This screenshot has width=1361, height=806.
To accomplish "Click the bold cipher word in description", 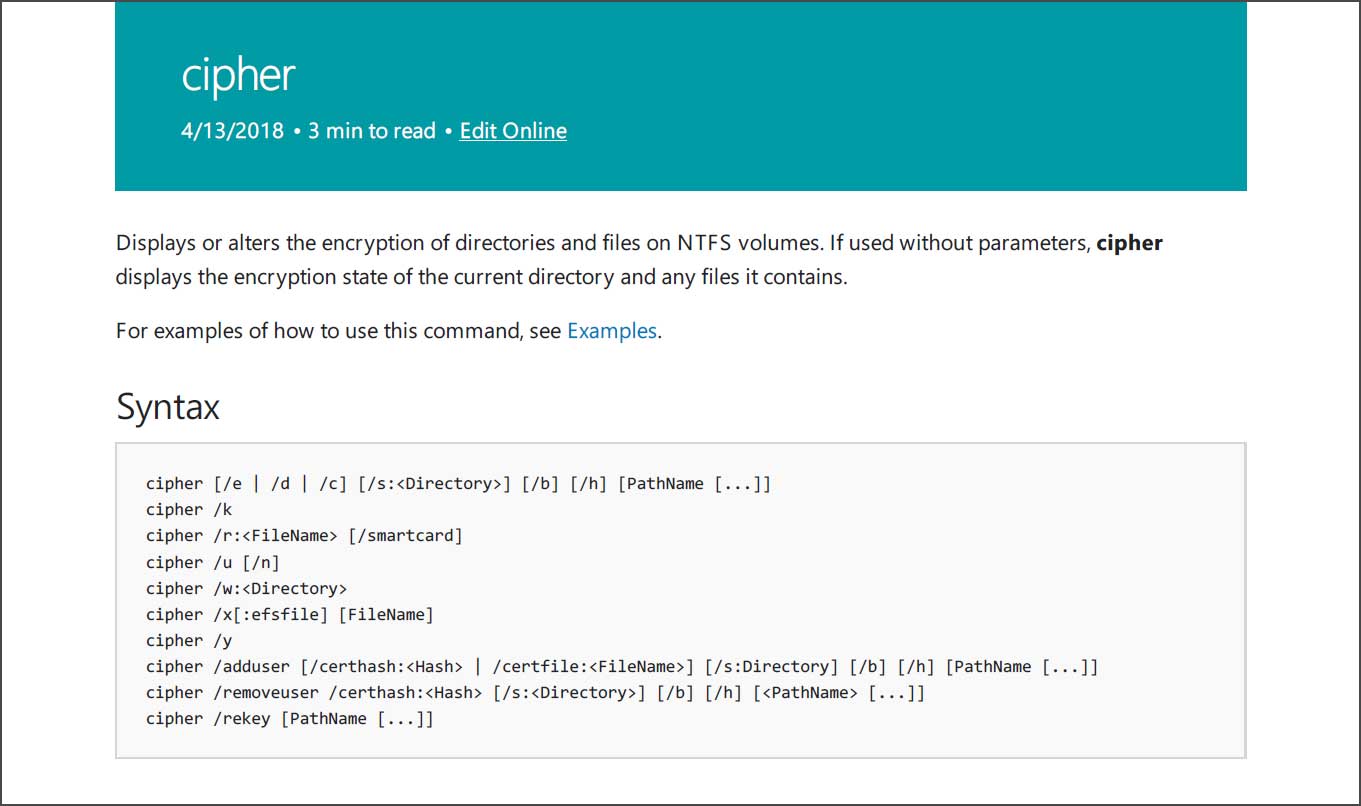I will (x=1130, y=243).
